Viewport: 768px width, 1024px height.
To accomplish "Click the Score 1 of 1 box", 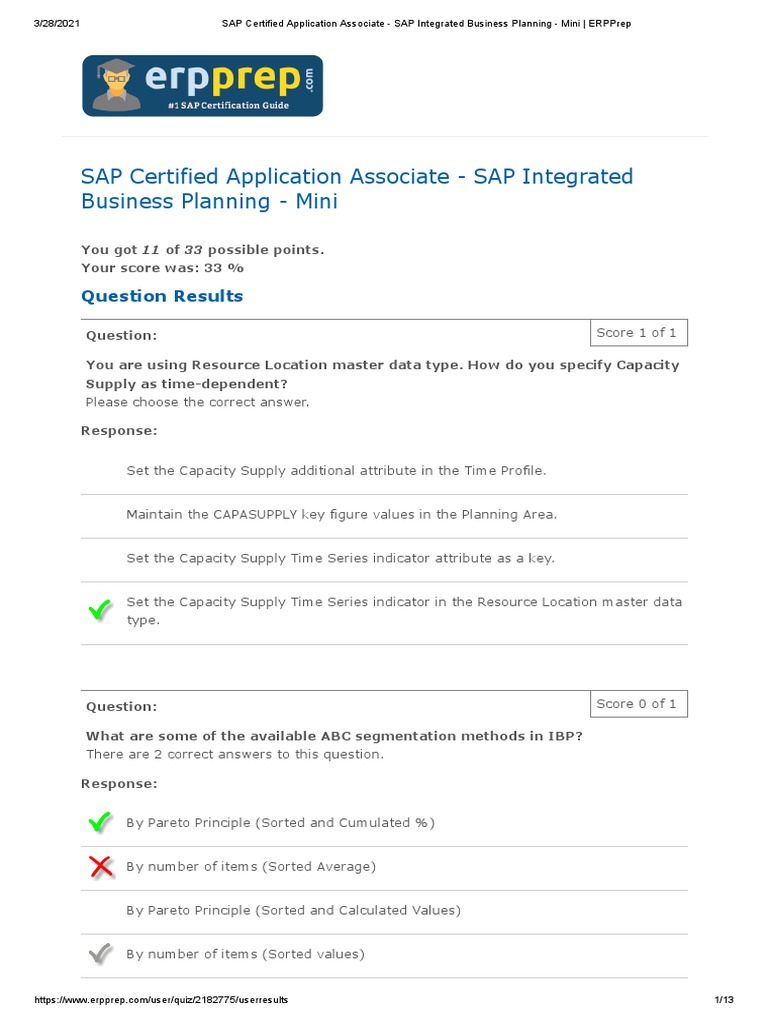I will [x=636, y=333].
